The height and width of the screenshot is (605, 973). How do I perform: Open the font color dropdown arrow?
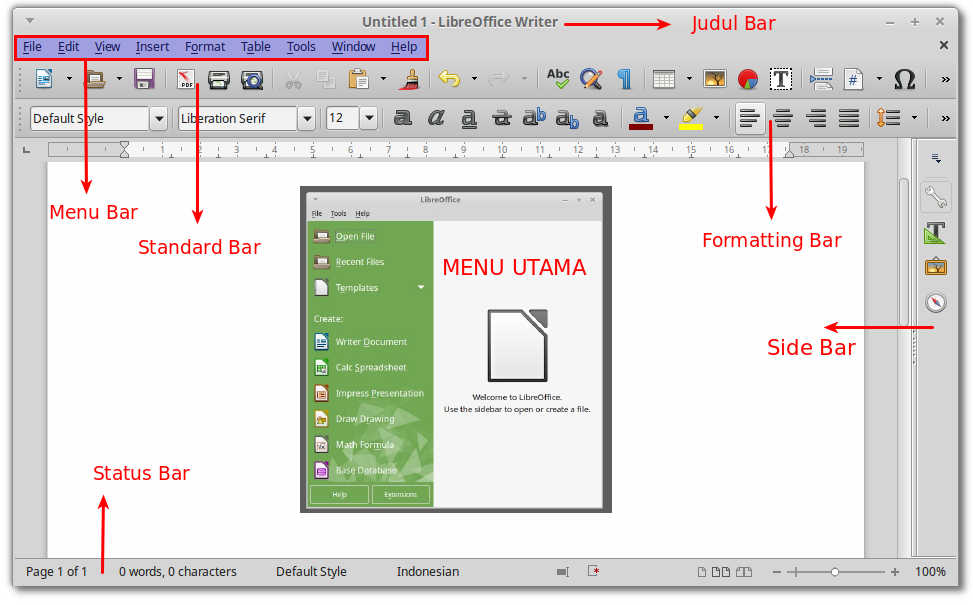[666, 117]
